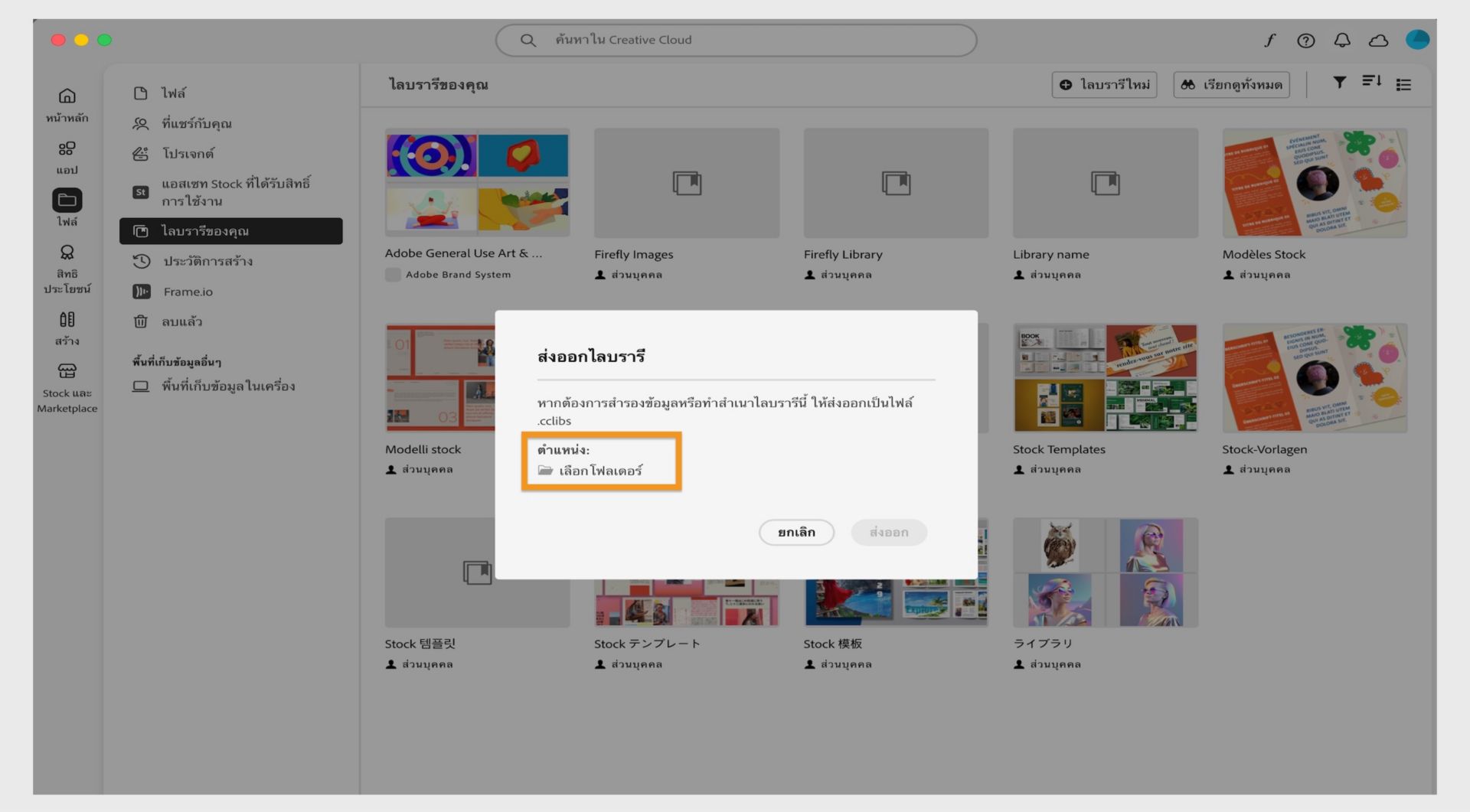Viewport: 1470px width, 812px height.
Task: Focus the Creative Cloud search field
Action: pyautogui.click(x=736, y=40)
